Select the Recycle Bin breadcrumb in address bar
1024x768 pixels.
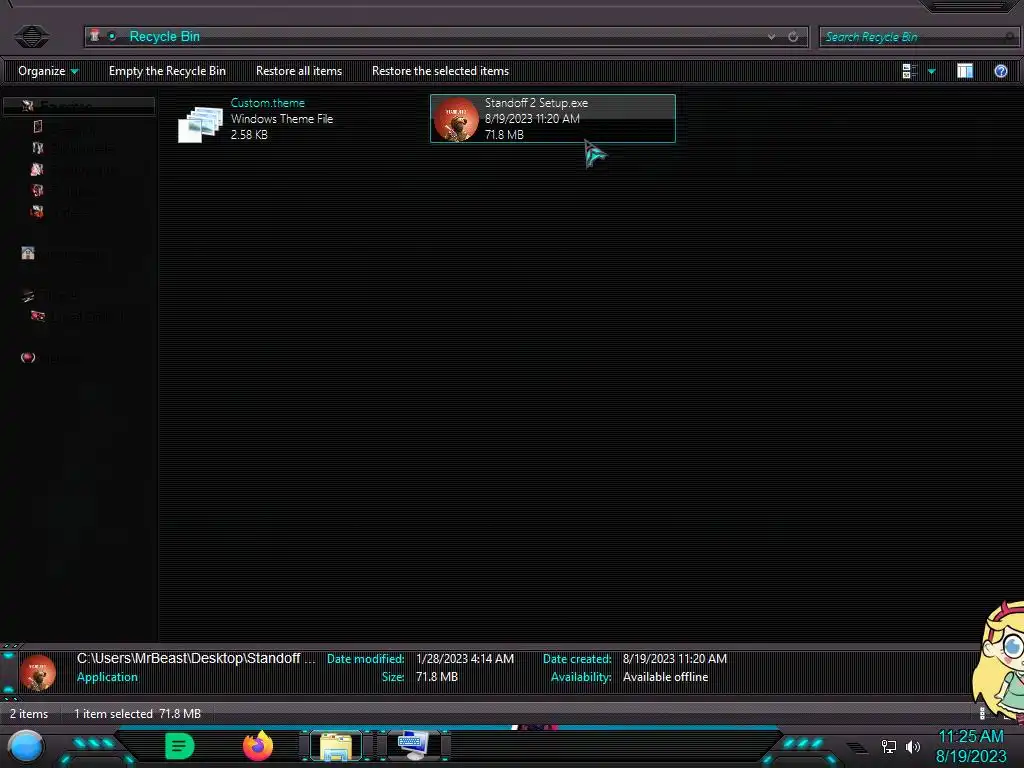[165, 37]
